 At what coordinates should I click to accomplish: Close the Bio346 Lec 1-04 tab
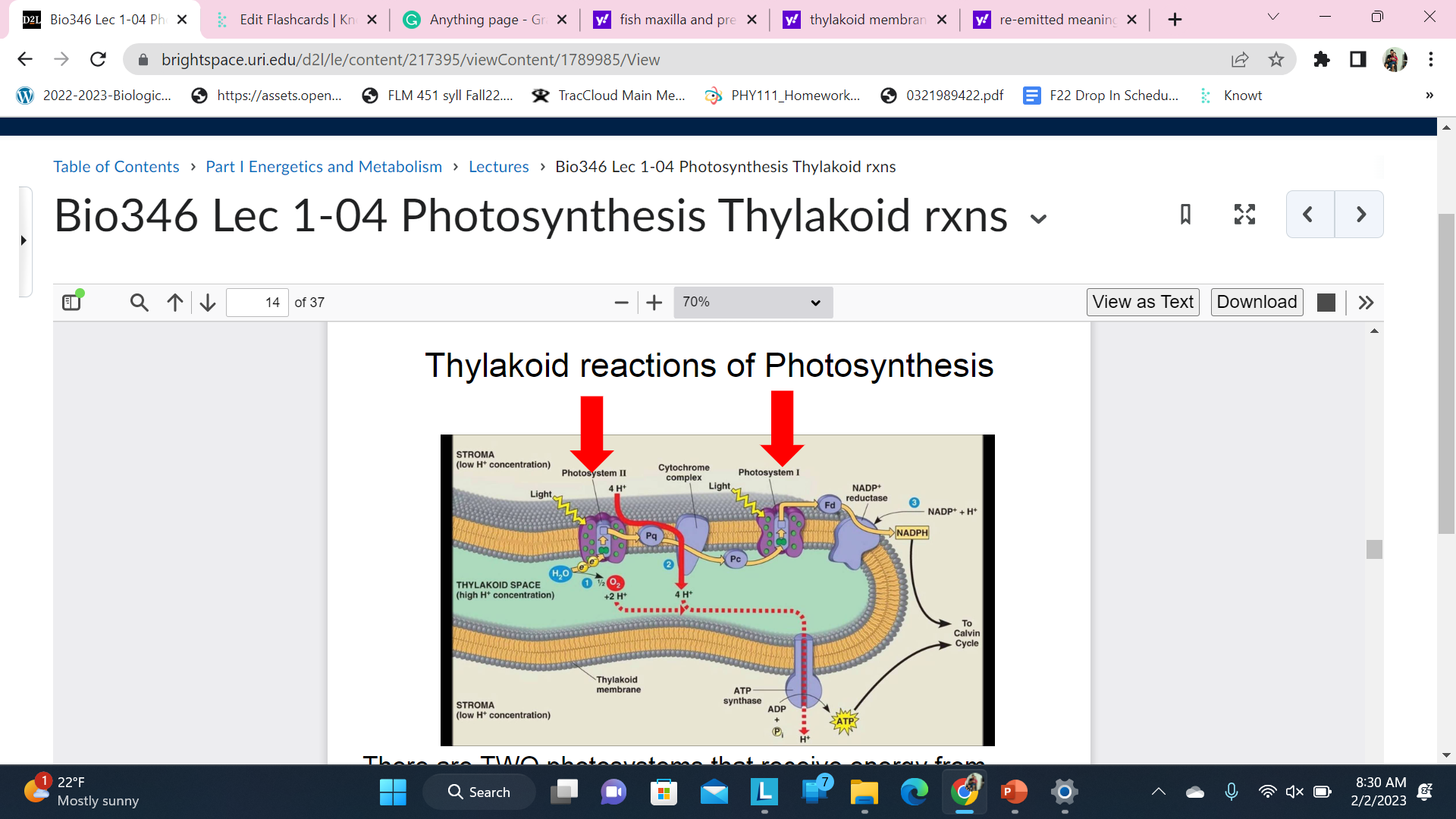coord(182,20)
